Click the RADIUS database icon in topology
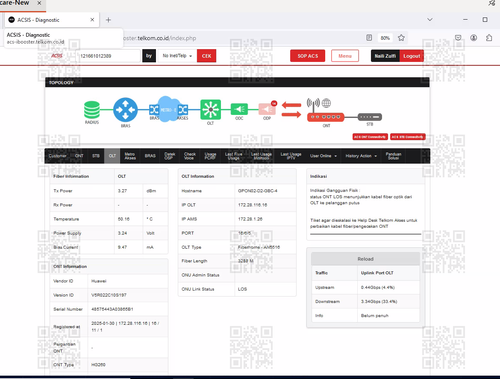Viewport: 500px width, 379px height. (92, 110)
